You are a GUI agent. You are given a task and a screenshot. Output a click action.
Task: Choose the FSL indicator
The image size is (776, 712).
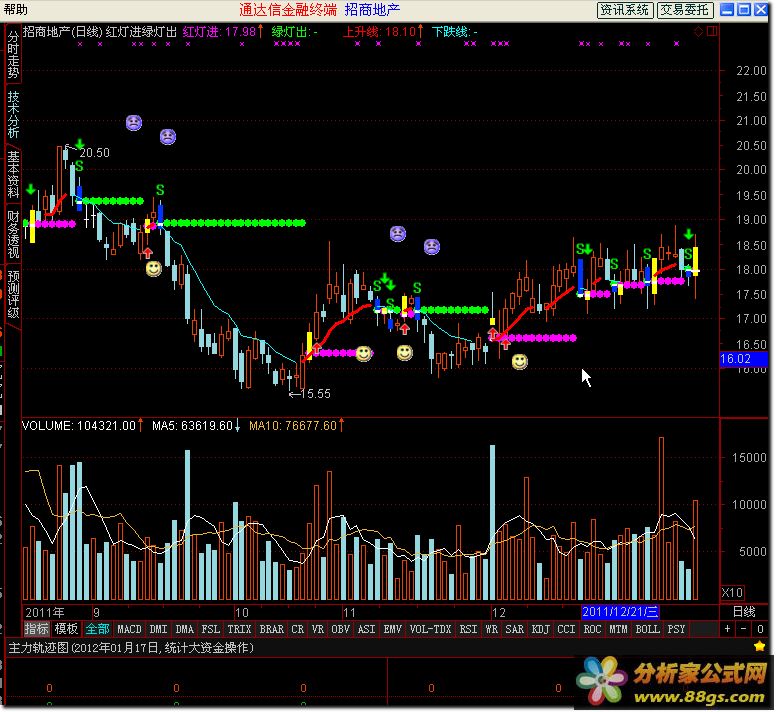coord(211,628)
